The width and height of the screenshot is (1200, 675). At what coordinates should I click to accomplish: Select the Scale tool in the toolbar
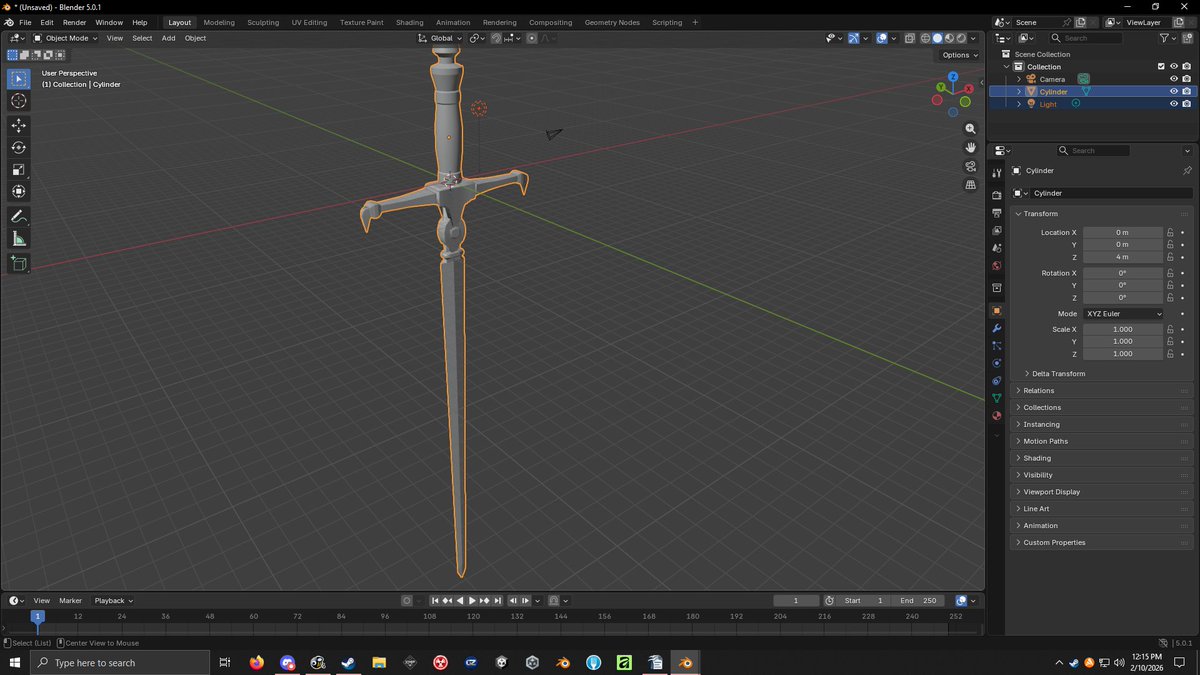click(18, 169)
